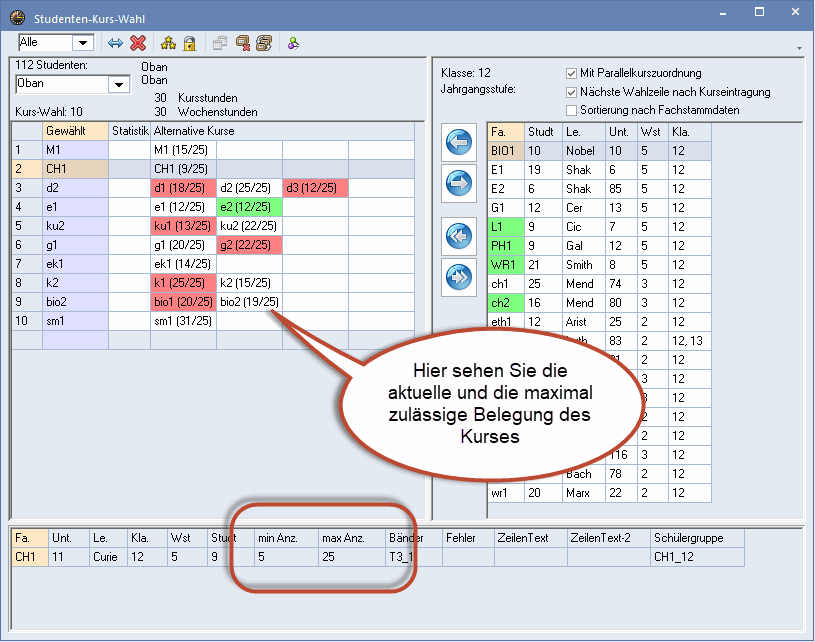Select green ch2 row in course list

[599, 303]
